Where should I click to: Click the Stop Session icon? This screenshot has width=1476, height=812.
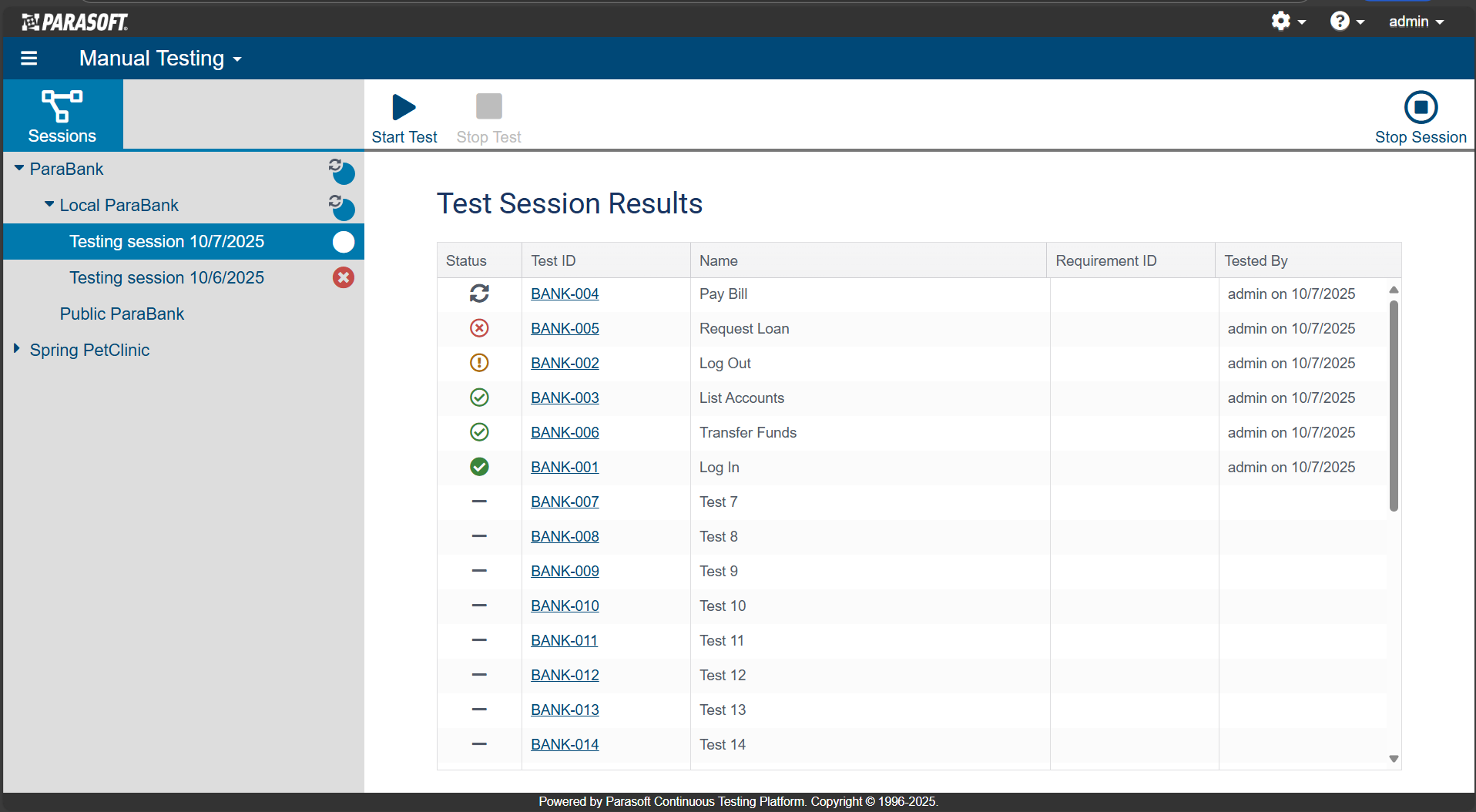pos(1421,106)
